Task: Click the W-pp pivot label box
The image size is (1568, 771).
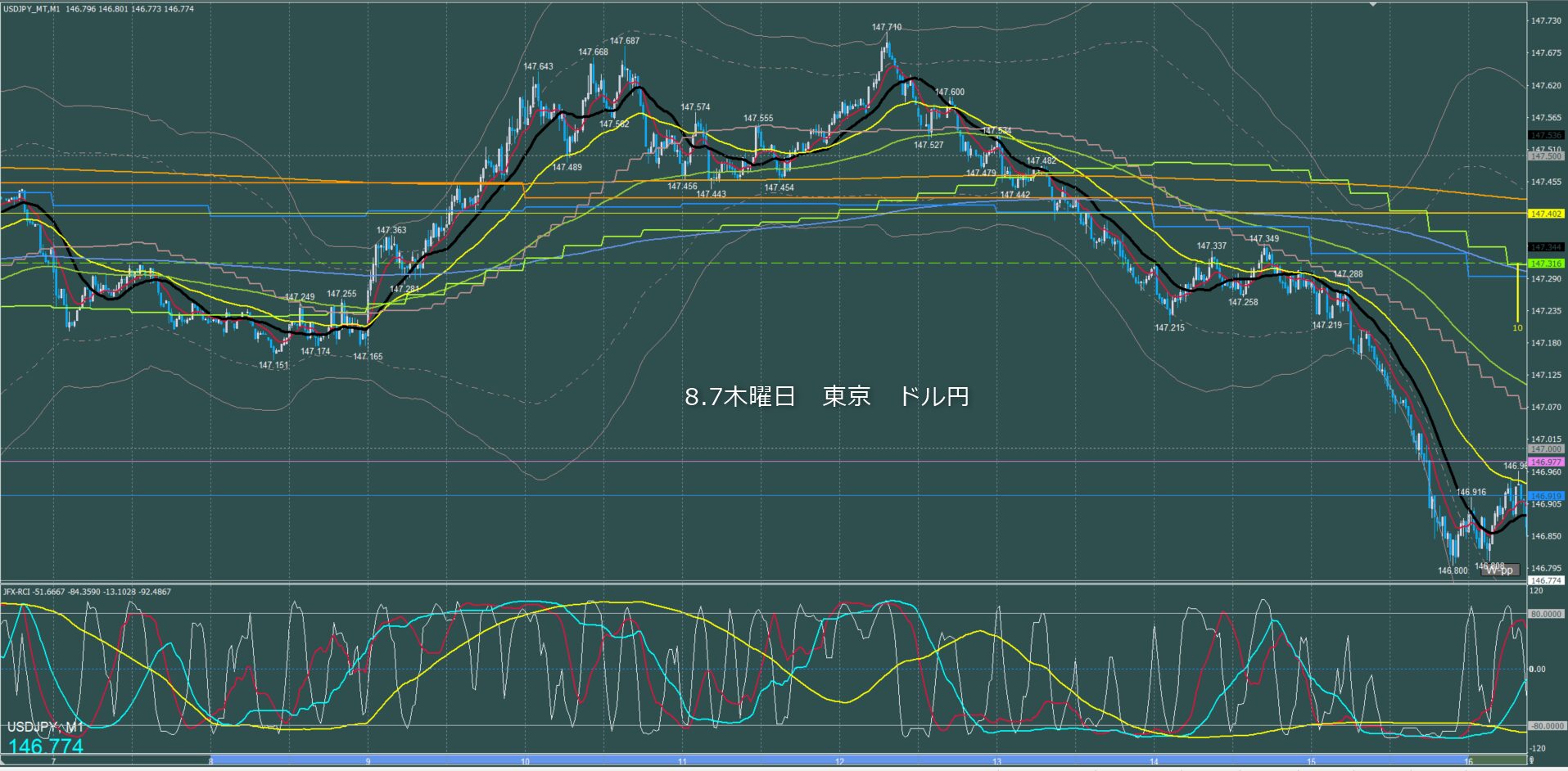Action: coord(1500,570)
